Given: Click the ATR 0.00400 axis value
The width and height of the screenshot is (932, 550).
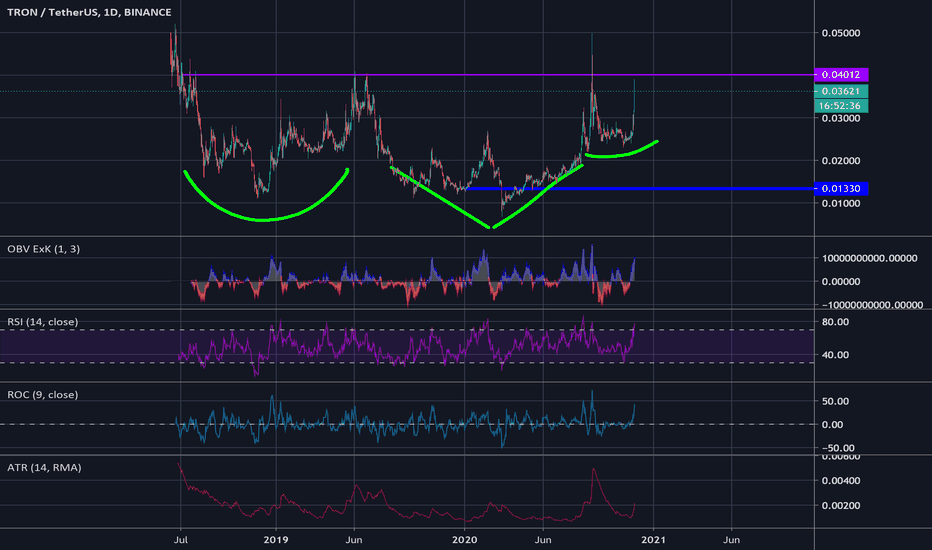Looking at the screenshot, I should click(840, 480).
